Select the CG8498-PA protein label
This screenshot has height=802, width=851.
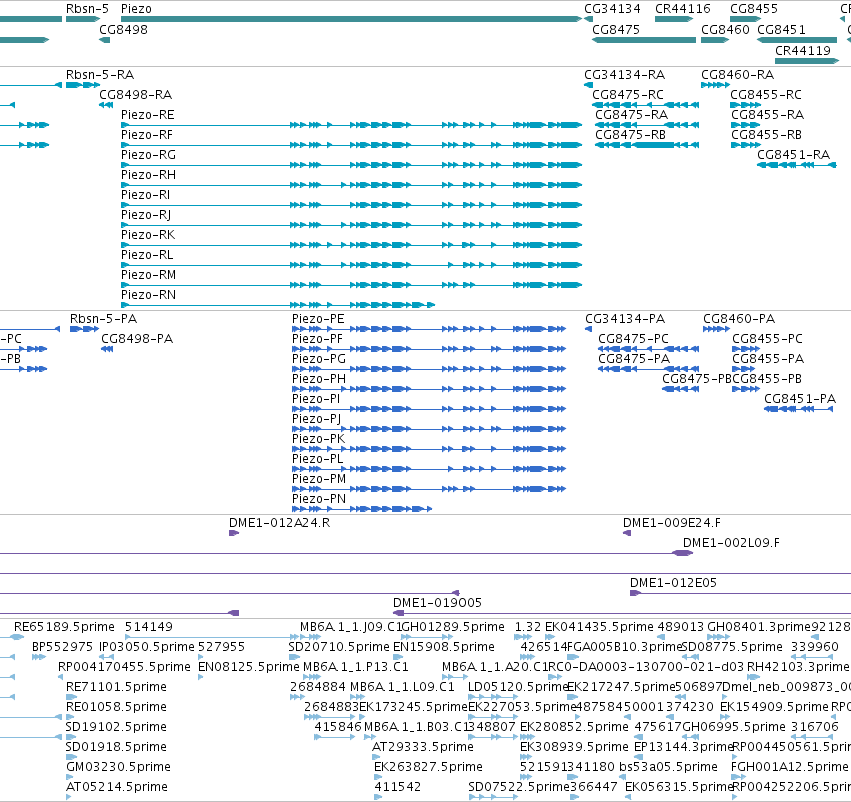(x=137, y=339)
